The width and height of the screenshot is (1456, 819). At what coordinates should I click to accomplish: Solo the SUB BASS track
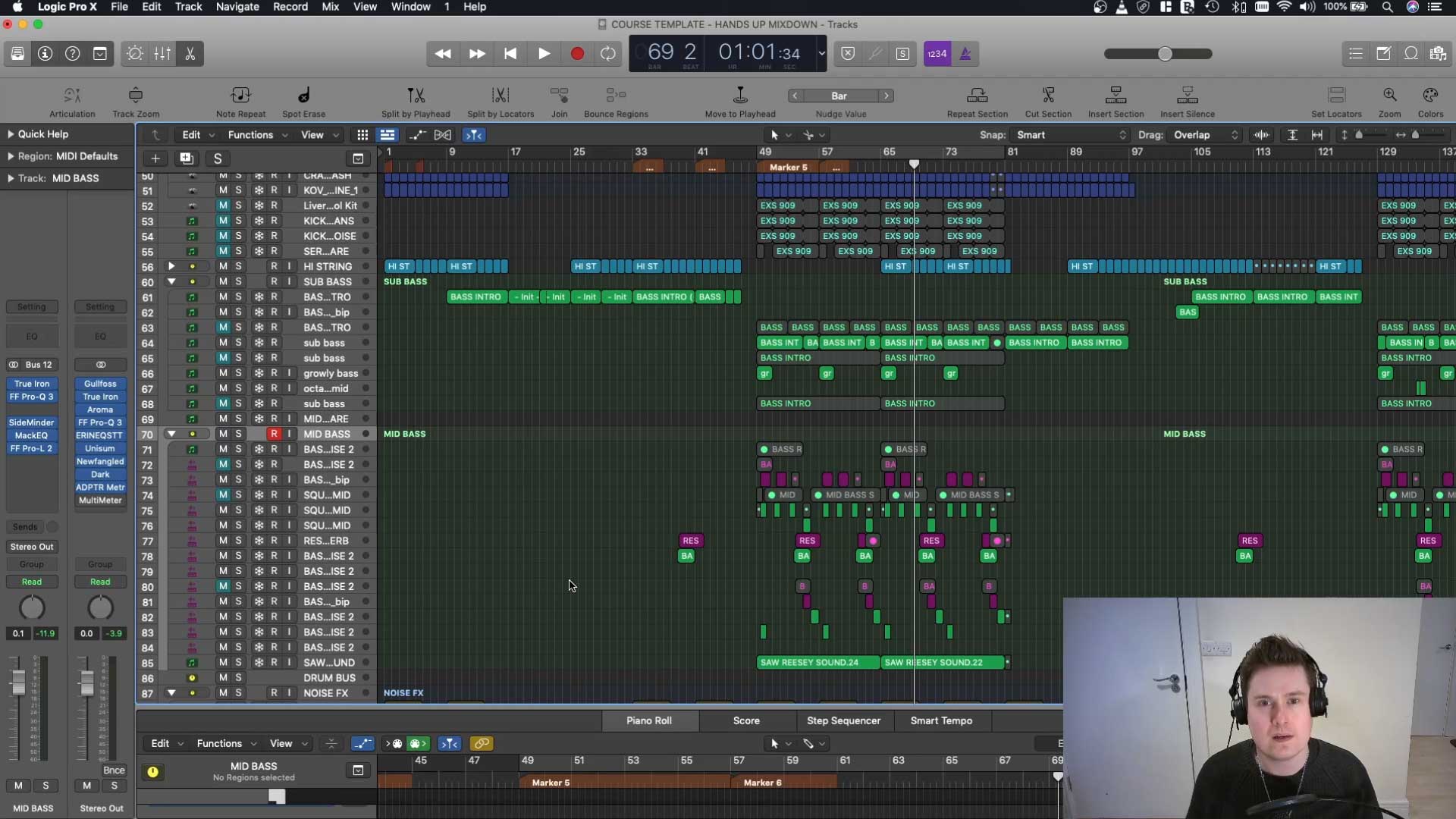tap(238, 281)
